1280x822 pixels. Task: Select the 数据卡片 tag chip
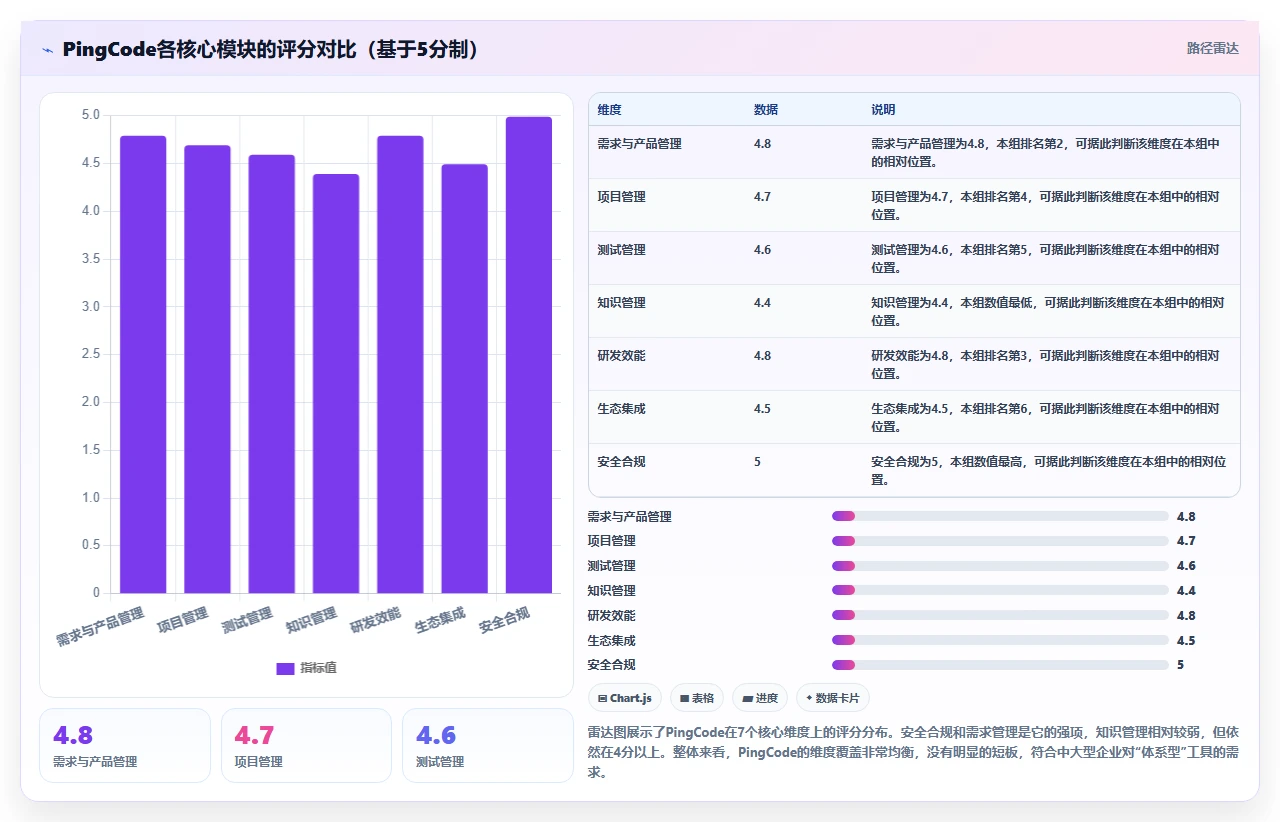point(833,698)
